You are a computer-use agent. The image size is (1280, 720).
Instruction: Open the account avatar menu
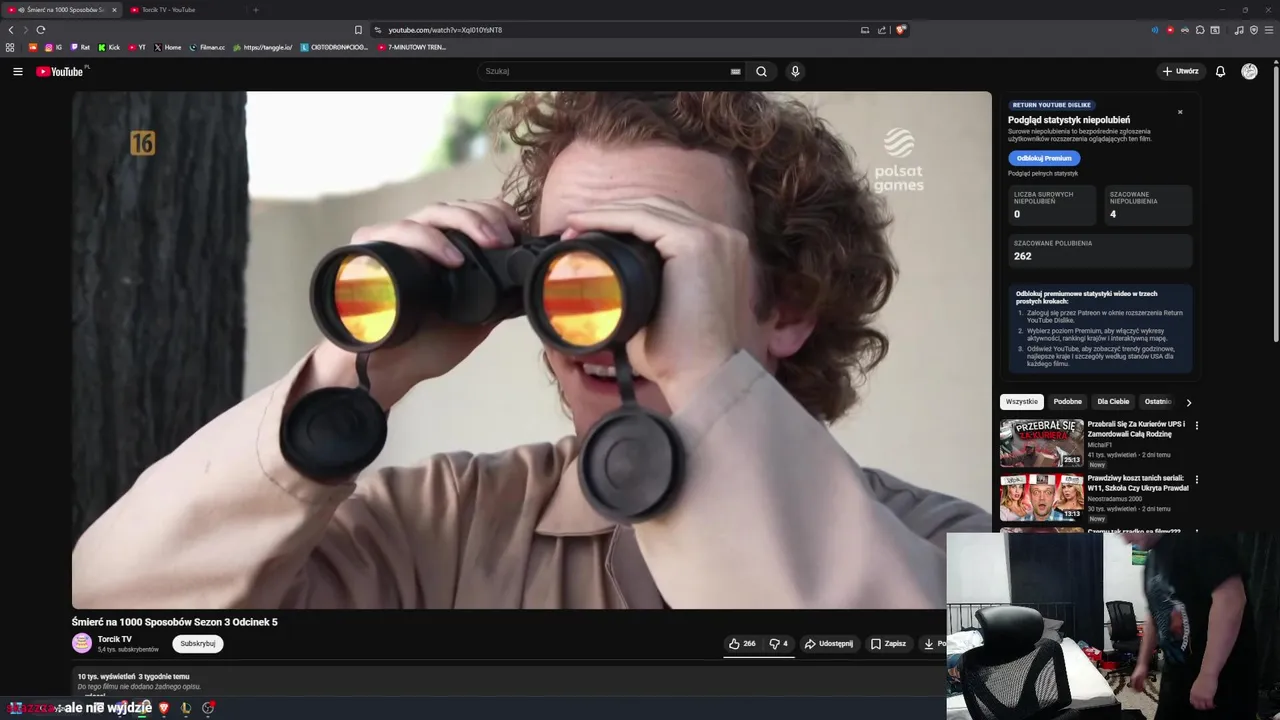1249,71
